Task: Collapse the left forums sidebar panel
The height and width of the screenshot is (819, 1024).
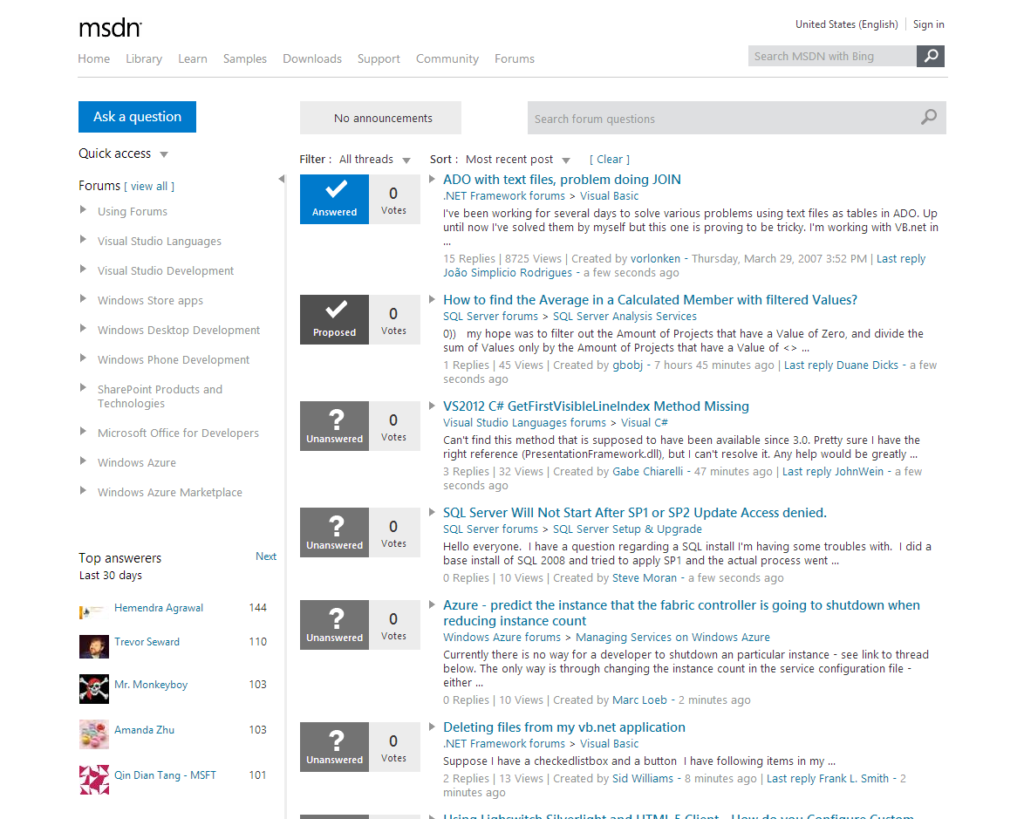Action: (x=281, y=179)
